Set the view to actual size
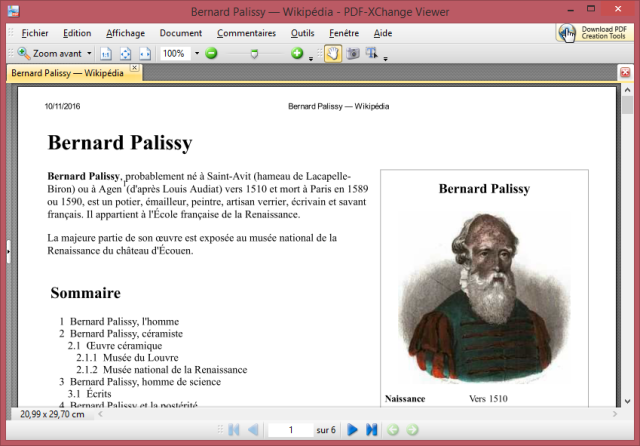 tap(107, 53)
